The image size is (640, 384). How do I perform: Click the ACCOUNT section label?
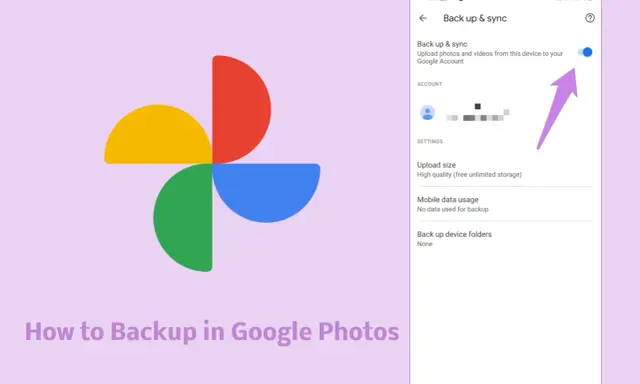429,84
